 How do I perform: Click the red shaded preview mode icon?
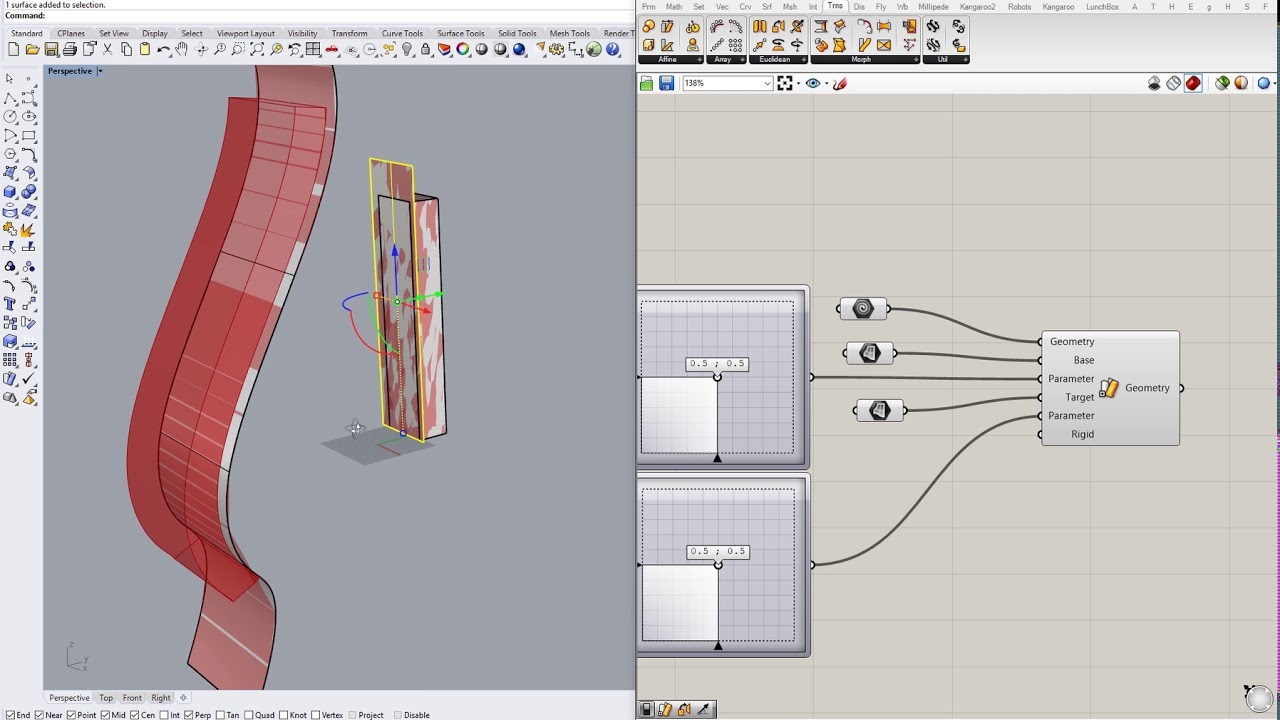pyautogui.click(x=1193, y=83)
